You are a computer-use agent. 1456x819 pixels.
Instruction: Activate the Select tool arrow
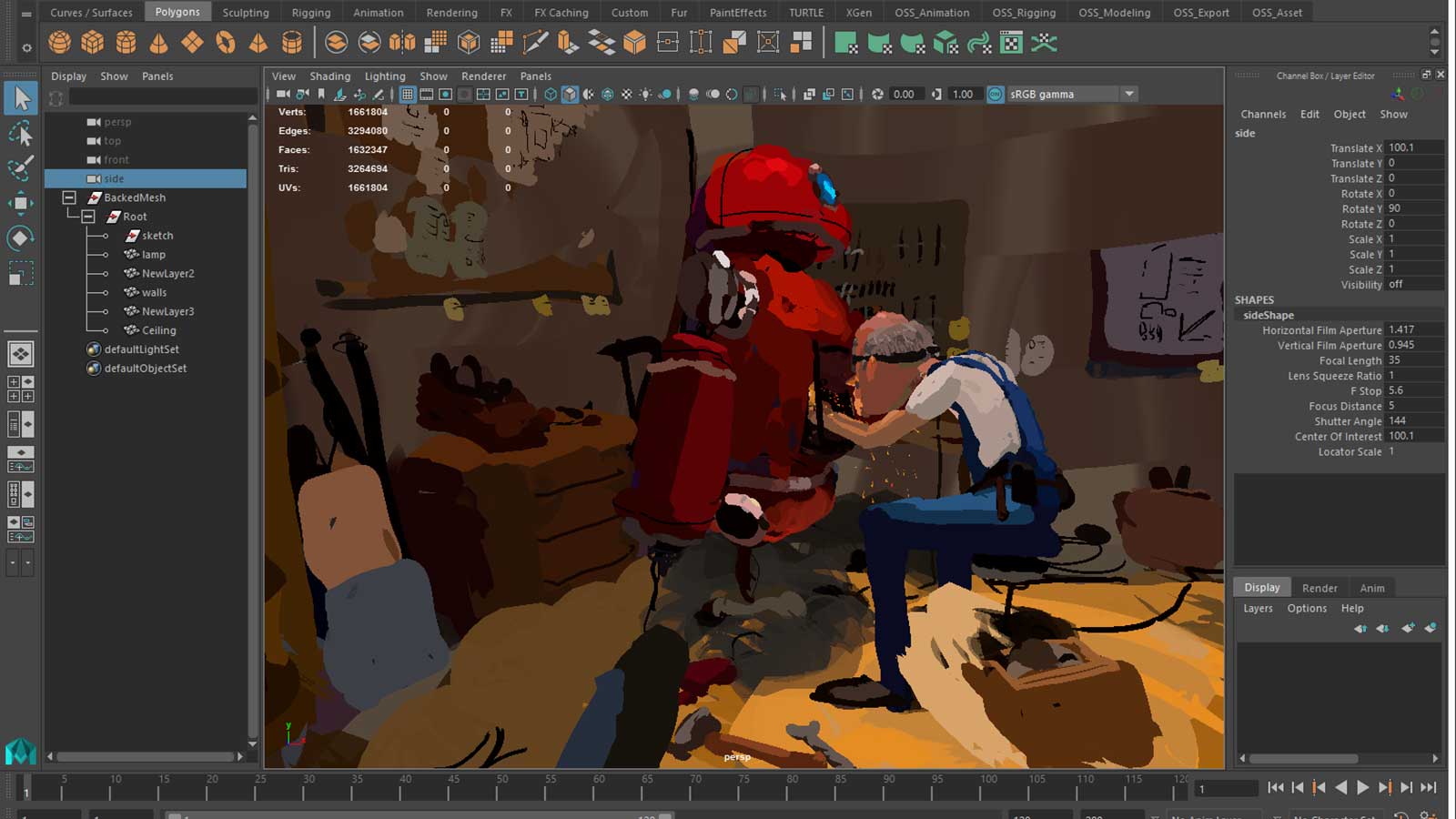[21, 98]
